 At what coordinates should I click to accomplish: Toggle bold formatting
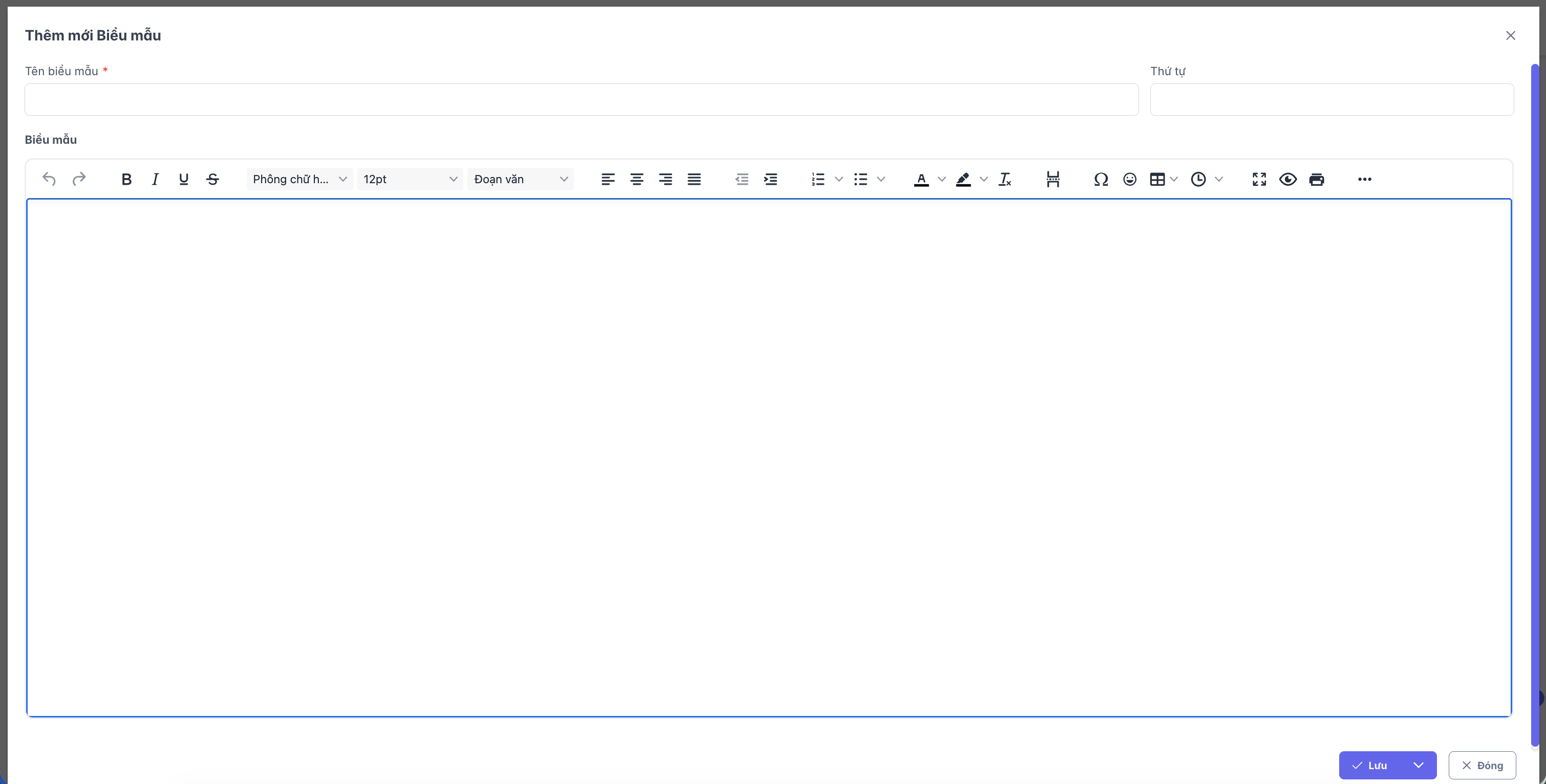126,179
